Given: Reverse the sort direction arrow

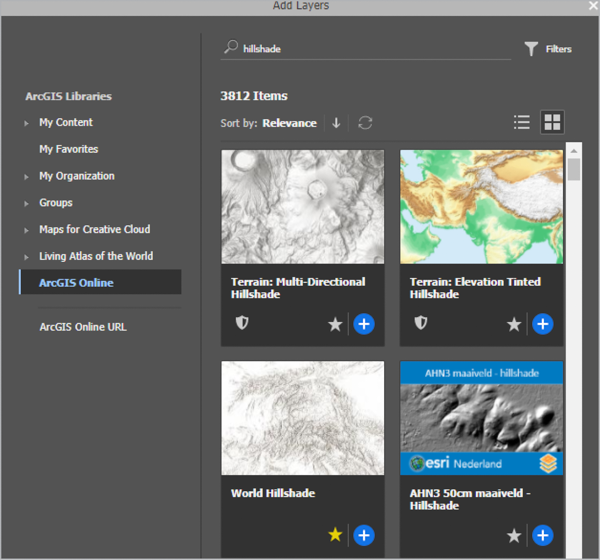Looking at the screenshot, I should (336, 123).
